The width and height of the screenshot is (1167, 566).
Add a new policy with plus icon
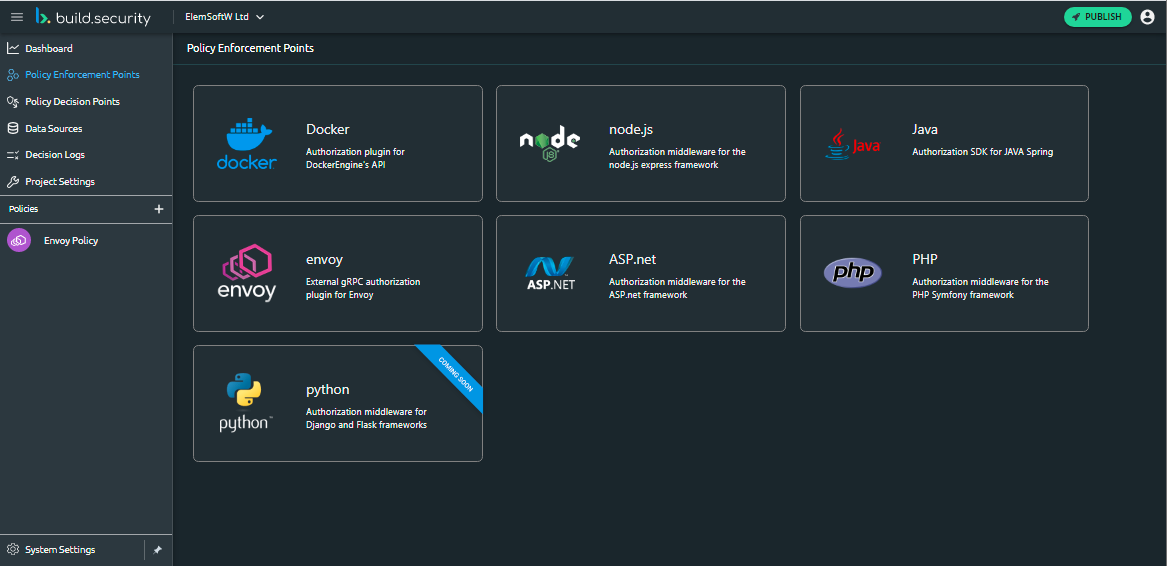click(x=159, y=209)
